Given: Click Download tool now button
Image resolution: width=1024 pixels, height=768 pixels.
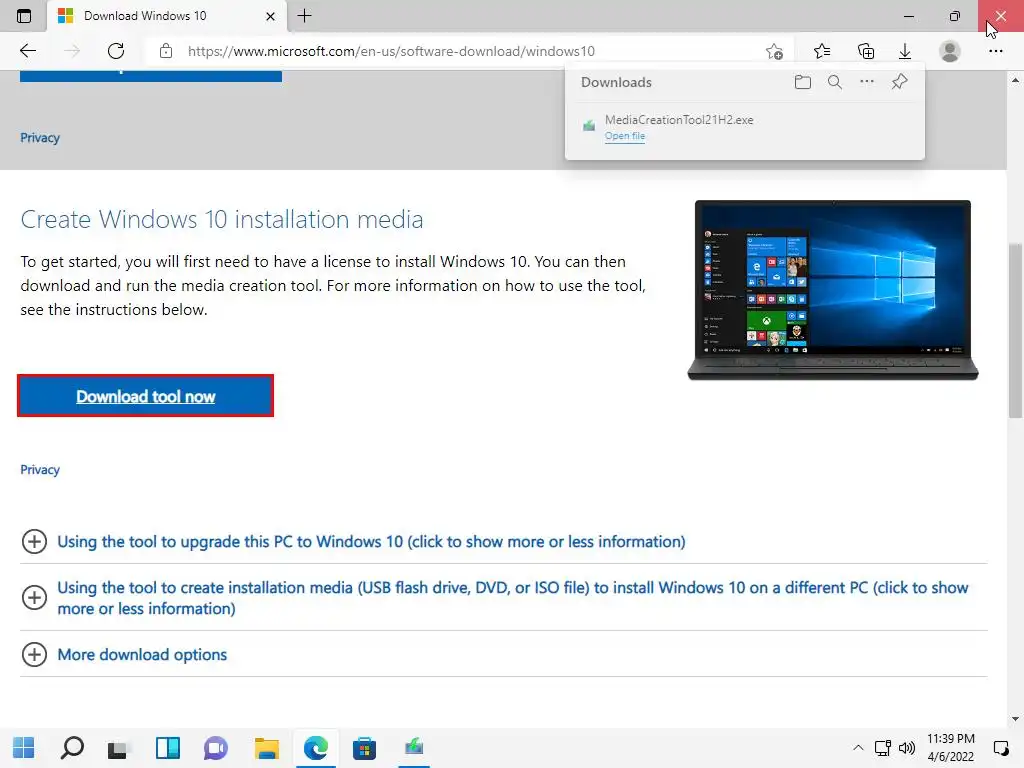Looking at the screenshot, I should tap(145, 396).
